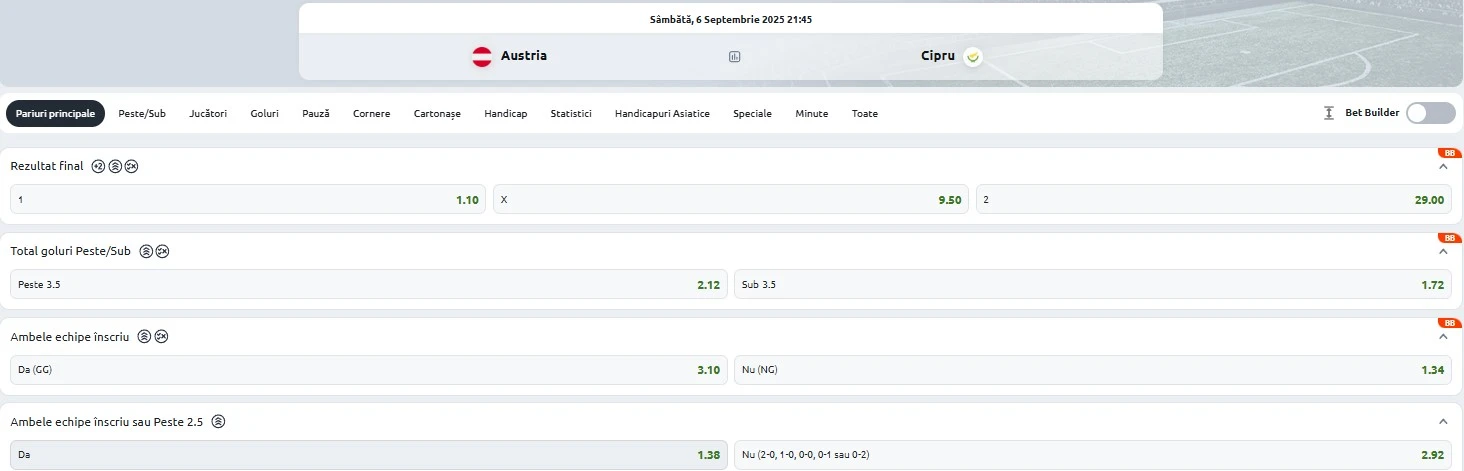Choose draw X at 9.50
The height and width of the screenshot is (471, 1464).
click(x=731, y=199)
